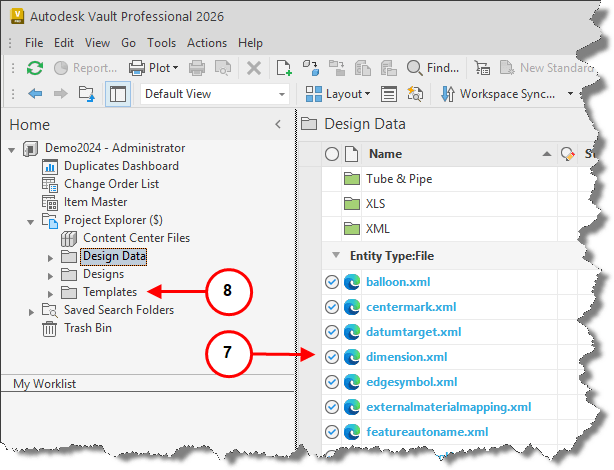This screenshot has height=470, width=614.
Task: Click the Workspace Sync button
Action: pyautogui.click(x=497, y=94)
